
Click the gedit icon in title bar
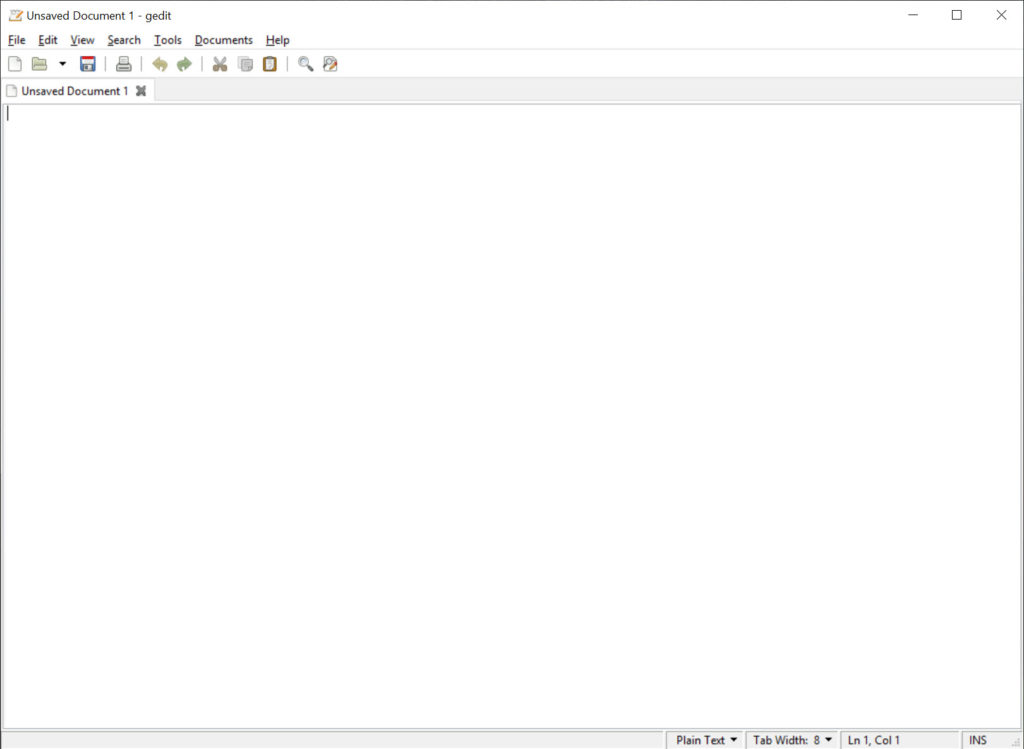[16, 15]
